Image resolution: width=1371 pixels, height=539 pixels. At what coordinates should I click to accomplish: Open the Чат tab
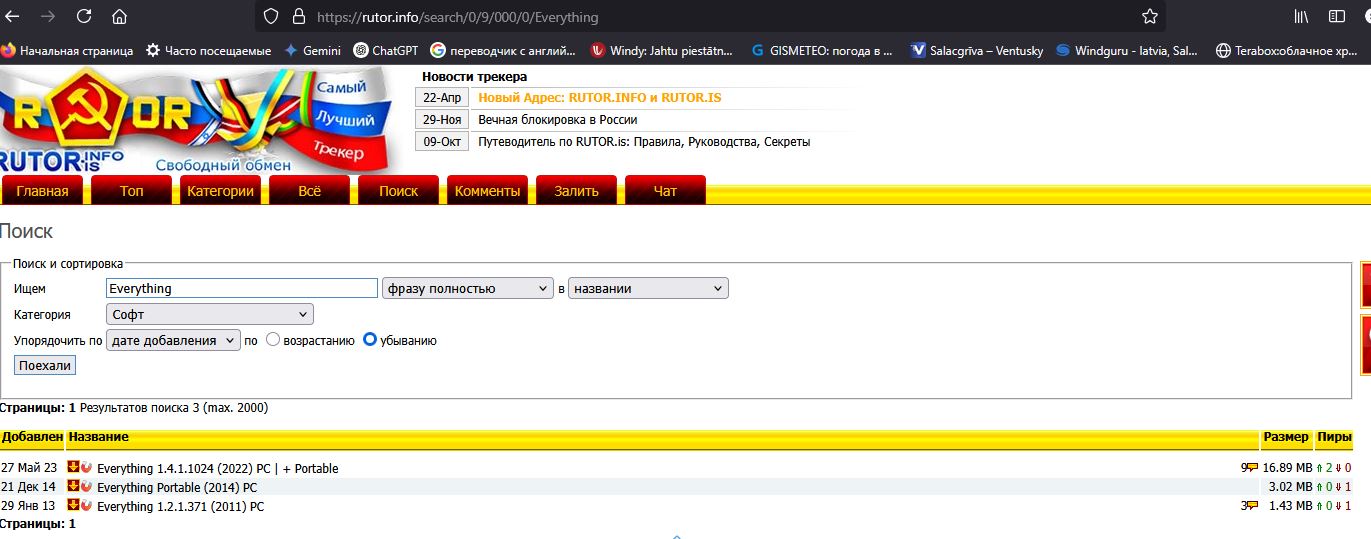click(665, 191)
